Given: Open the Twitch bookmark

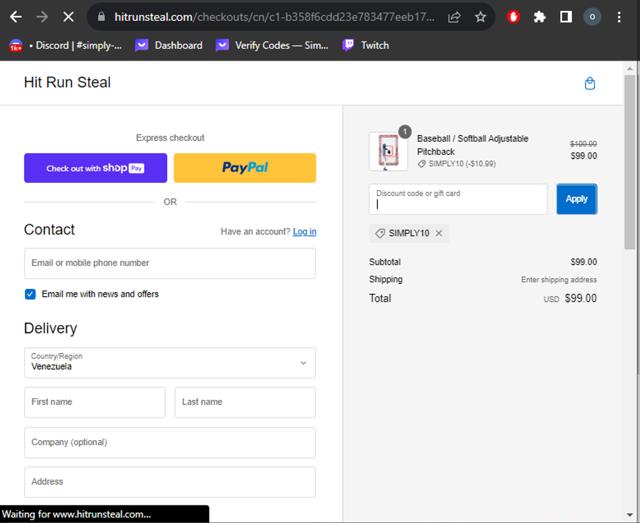Looking at the screenshot, I should coord(366,45).
